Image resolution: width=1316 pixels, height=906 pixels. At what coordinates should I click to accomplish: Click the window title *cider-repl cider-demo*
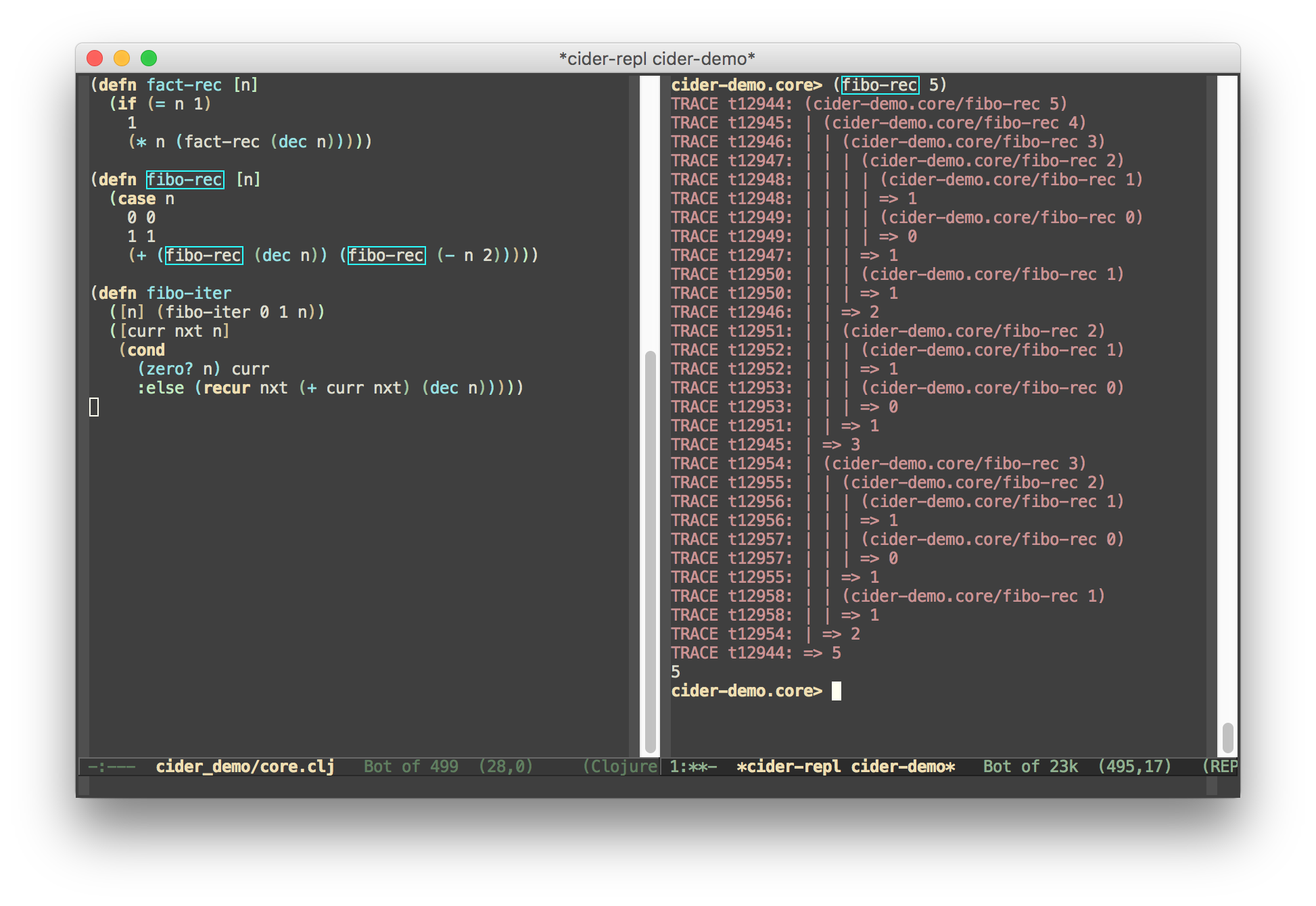[x=657, y=59]
